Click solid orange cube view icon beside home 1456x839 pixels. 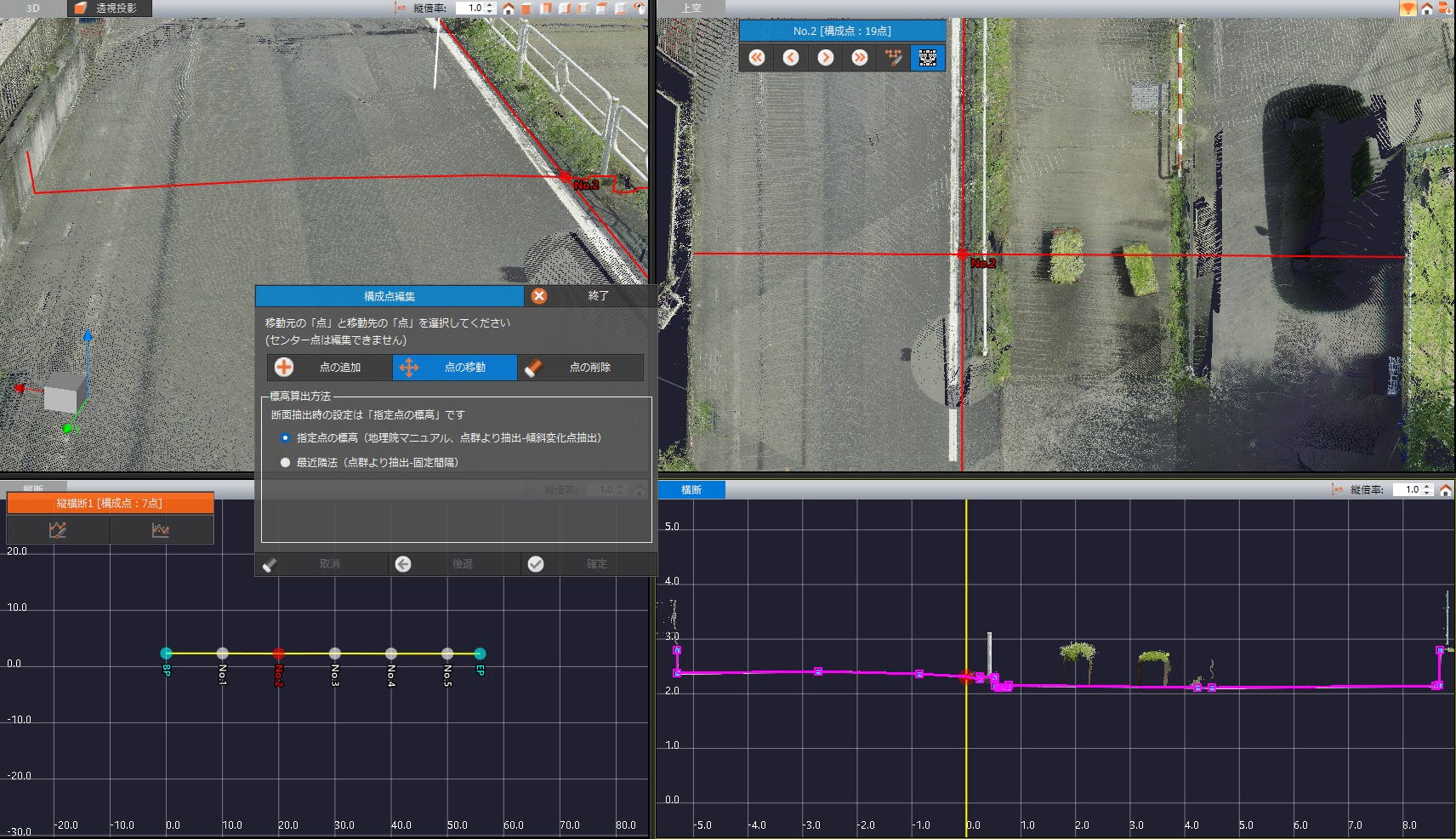pos(526,9)
